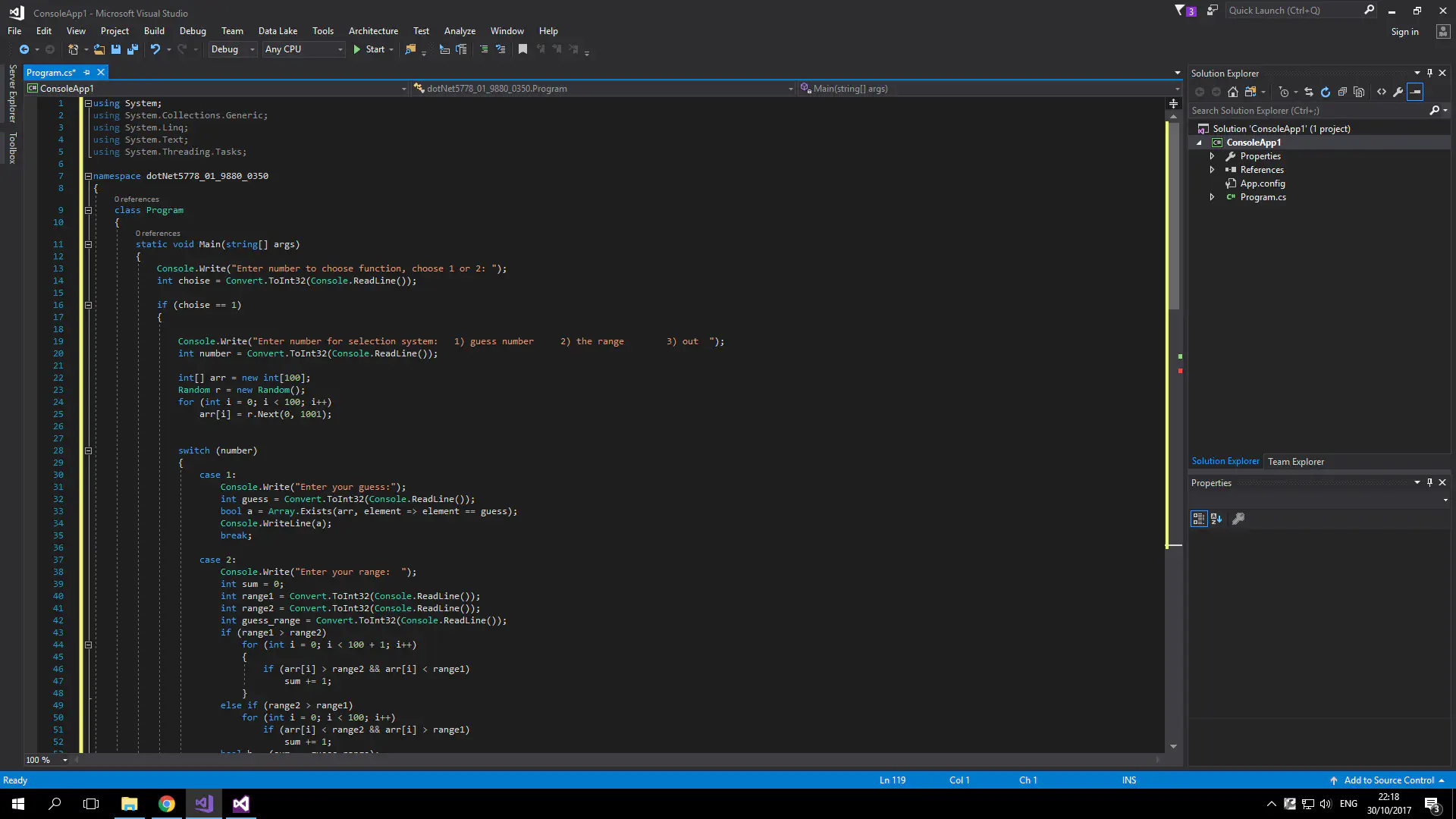Open the Solution Explorer Properties wrench icon
1456x819 pixels.
(x=1398, y=92)
